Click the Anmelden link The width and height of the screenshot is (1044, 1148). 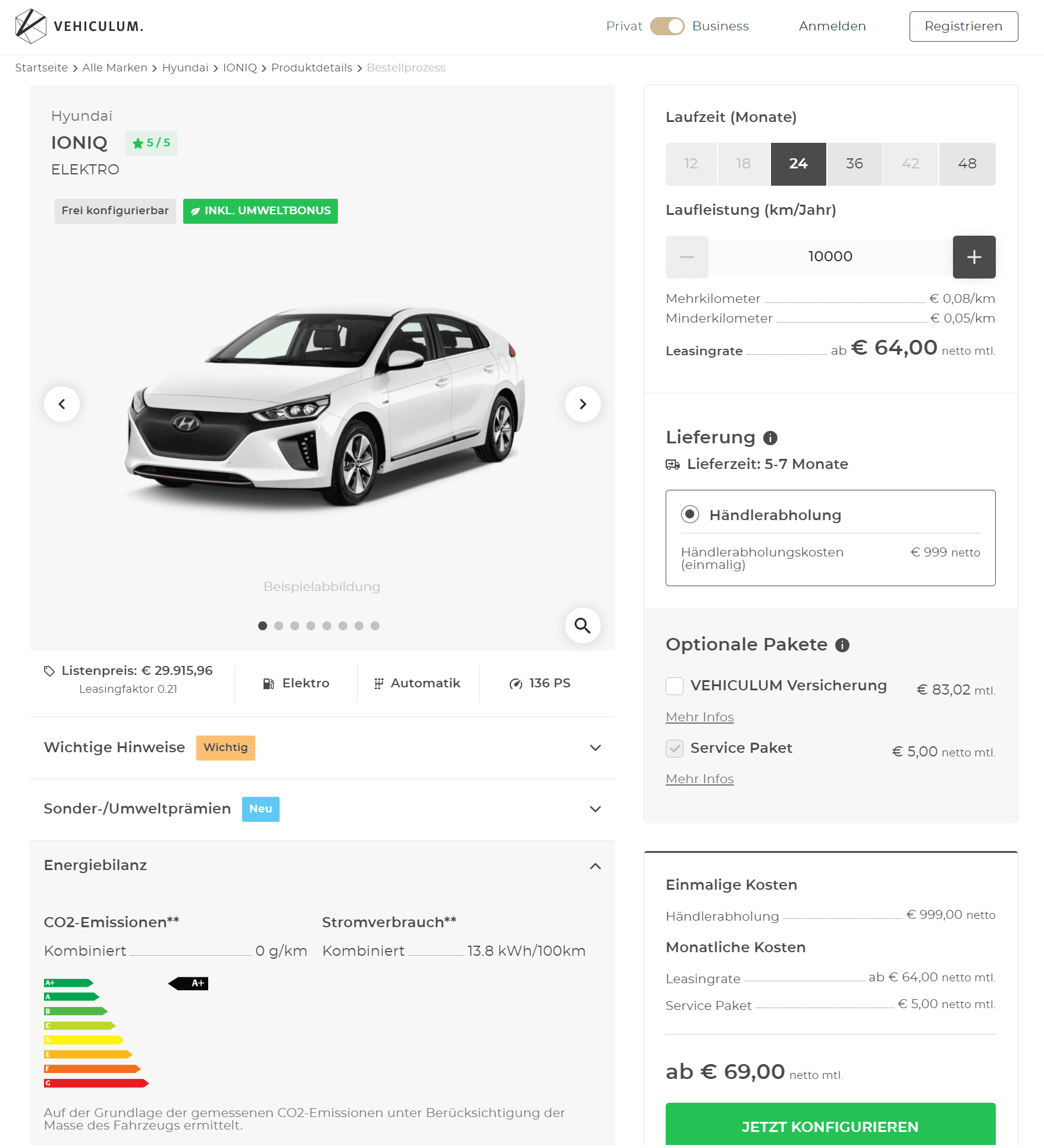coord(832,26)
